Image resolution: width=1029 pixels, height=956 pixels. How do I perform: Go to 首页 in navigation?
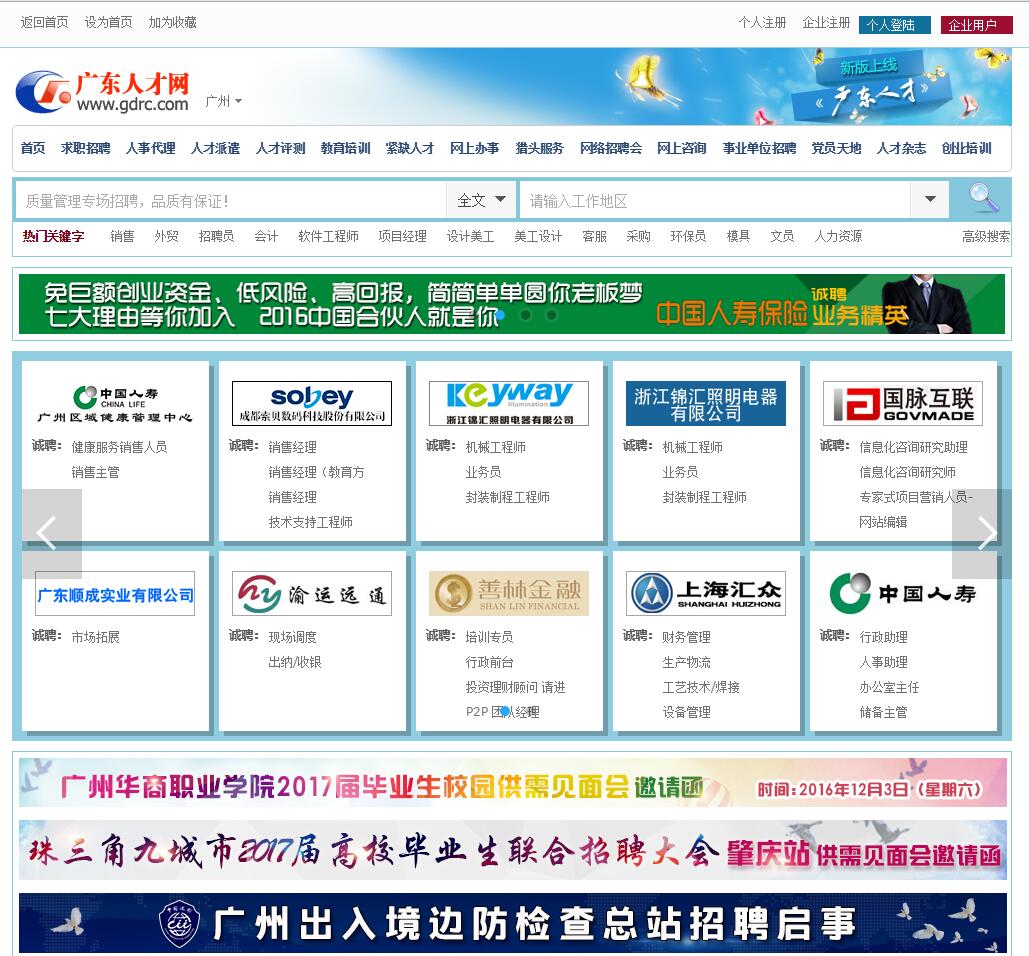click(x=33, y=148)
